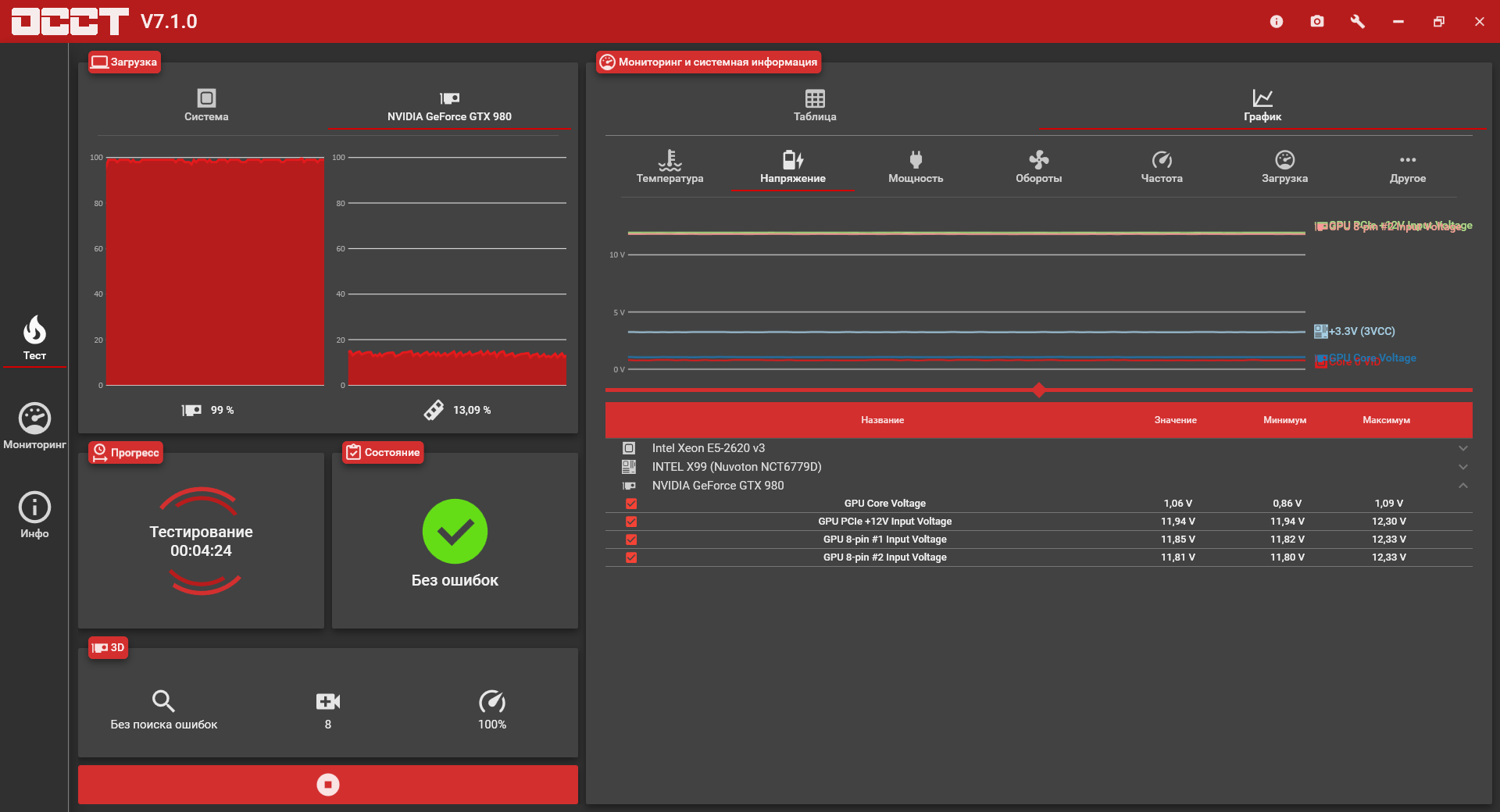Click the 1,06 V GPU Core Voltage value
The height and width of the screenshot is (812, 1500).
click(1177, 504)
